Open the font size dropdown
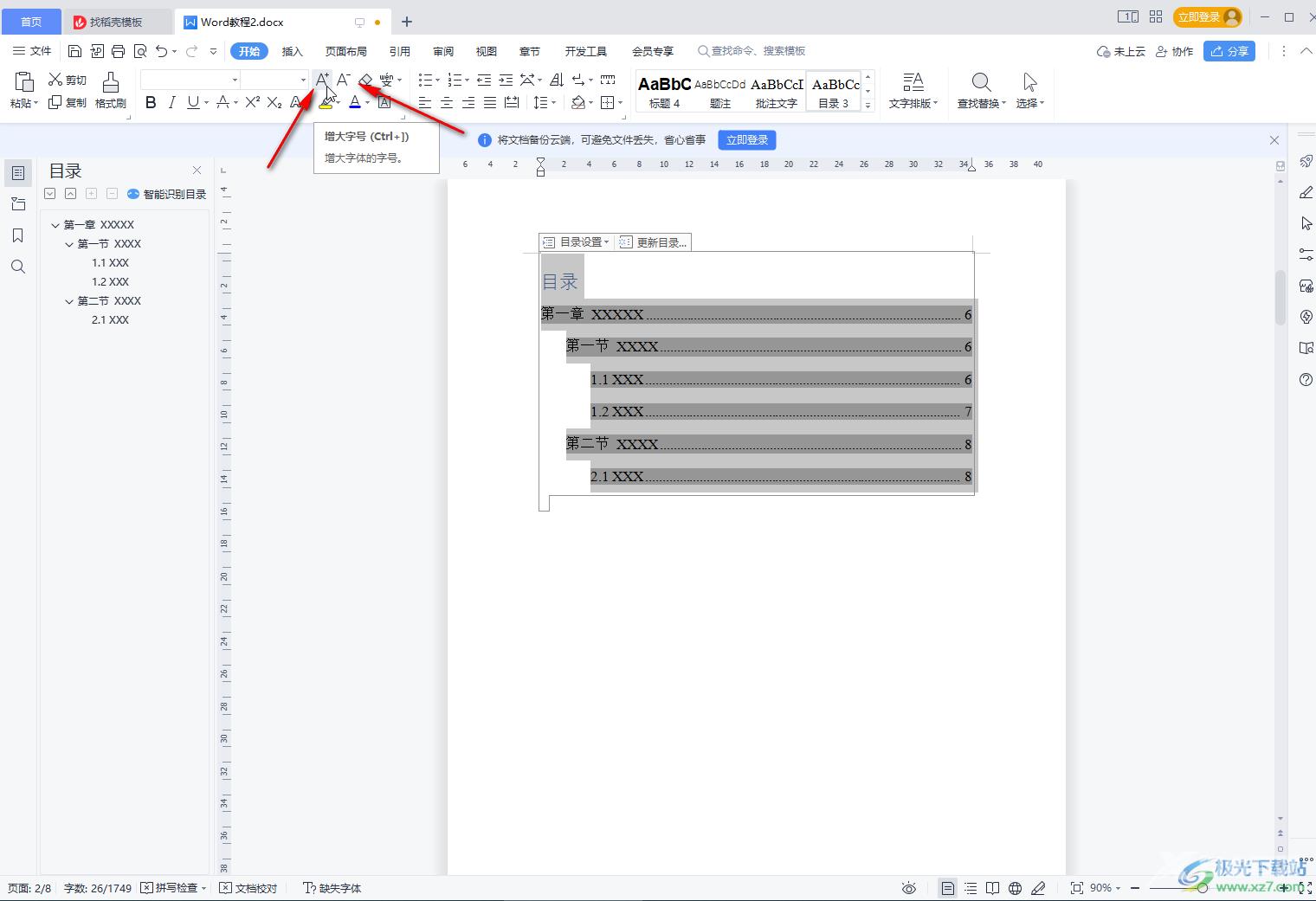 pyautogui.click(x=303, y=80)
